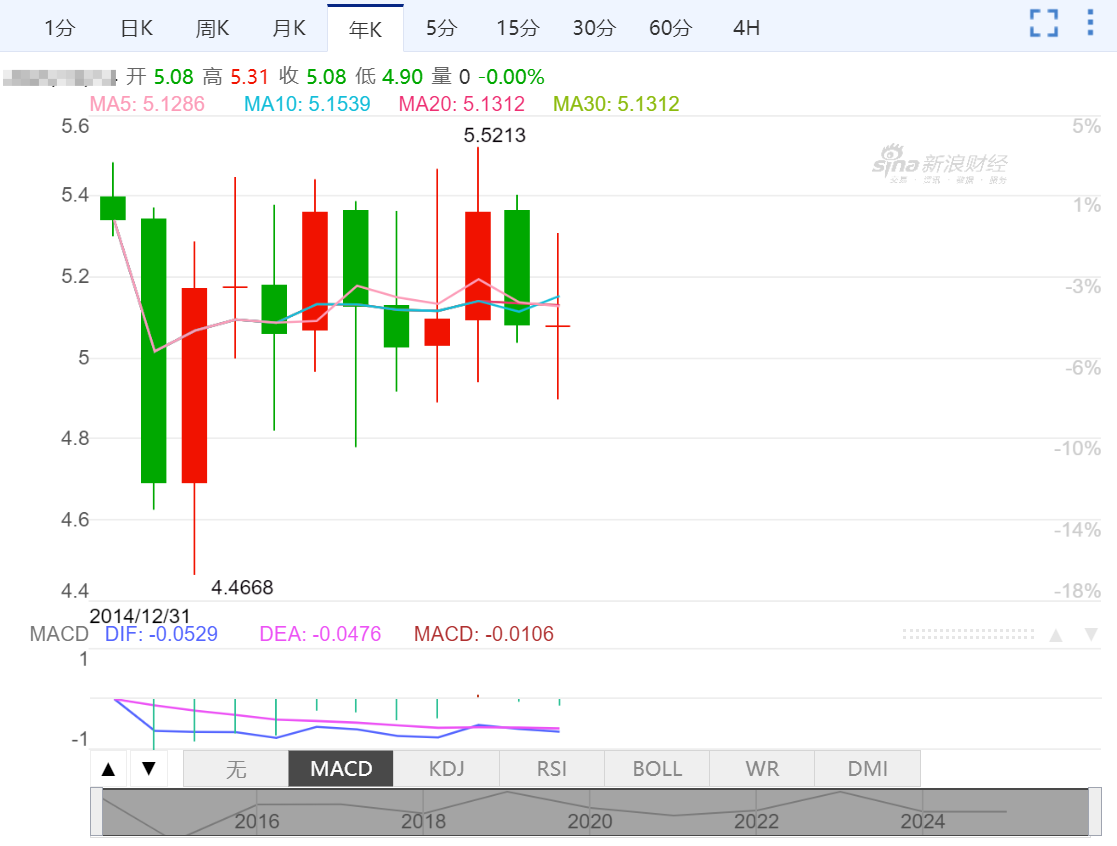Click the dotted drag handle in MACD panel
Viewport: 1117px width, 846px height.
968,635
